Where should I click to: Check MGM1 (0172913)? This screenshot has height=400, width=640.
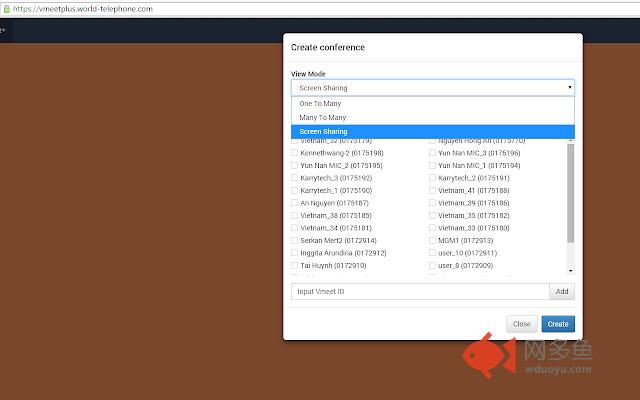[x=432, y=240]
